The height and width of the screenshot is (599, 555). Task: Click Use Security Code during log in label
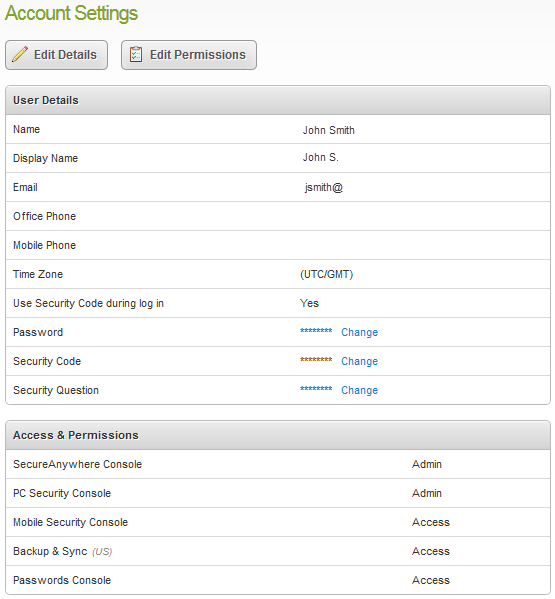click(x=88, y=303)
